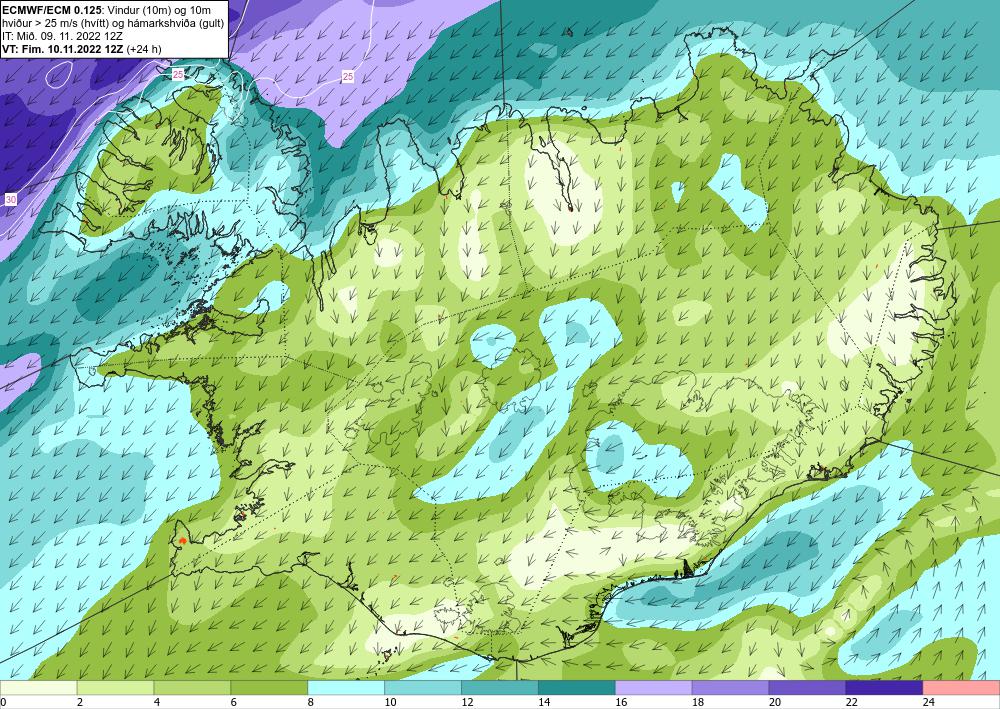
Task: Select the dark teal 14–16 m/s legend swatch
Action: 577,688
